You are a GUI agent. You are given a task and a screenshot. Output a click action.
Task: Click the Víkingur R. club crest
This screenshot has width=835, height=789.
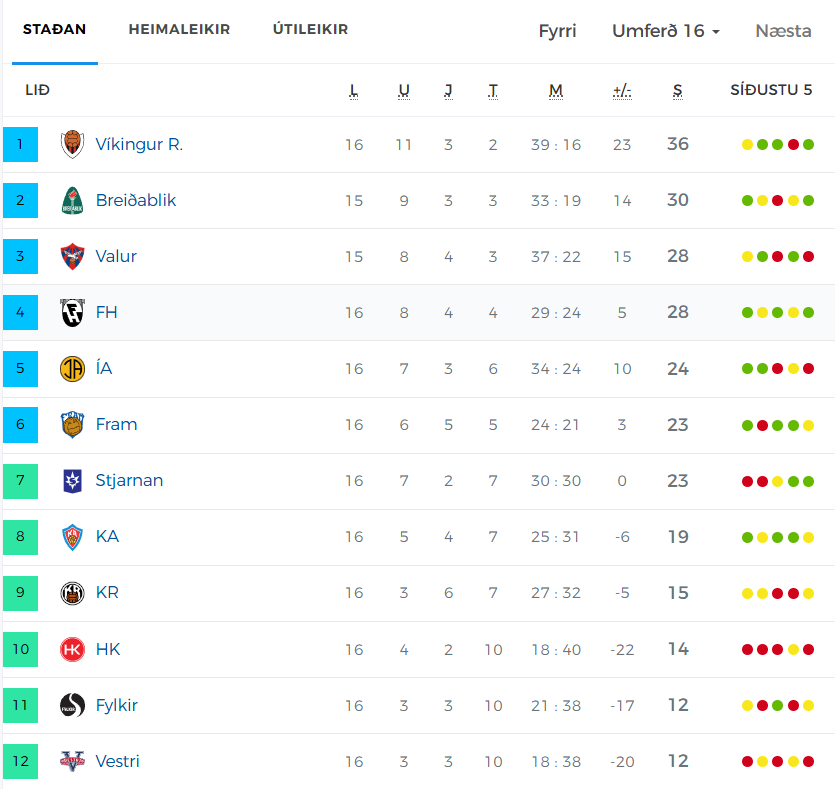coord(72,144)
